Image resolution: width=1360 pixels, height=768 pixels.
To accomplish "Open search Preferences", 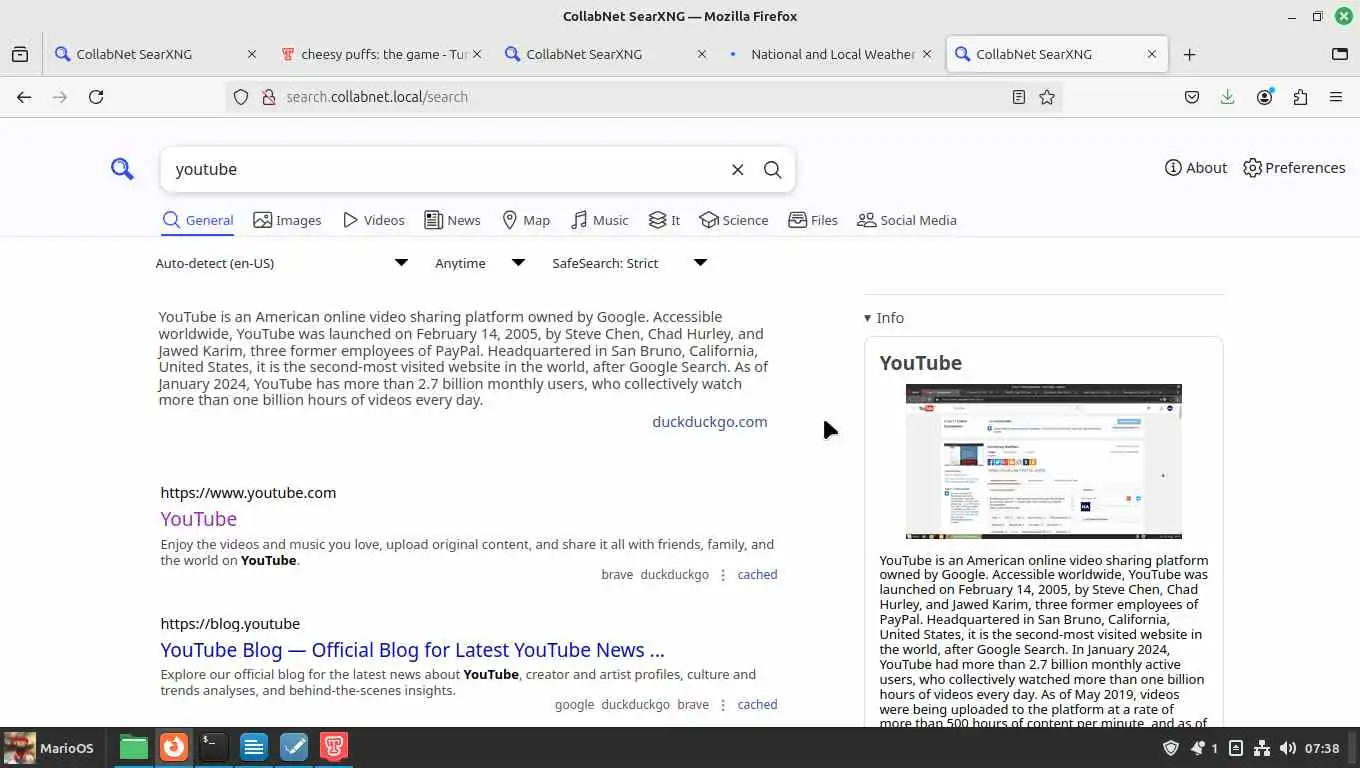I will coord(1294,168).
